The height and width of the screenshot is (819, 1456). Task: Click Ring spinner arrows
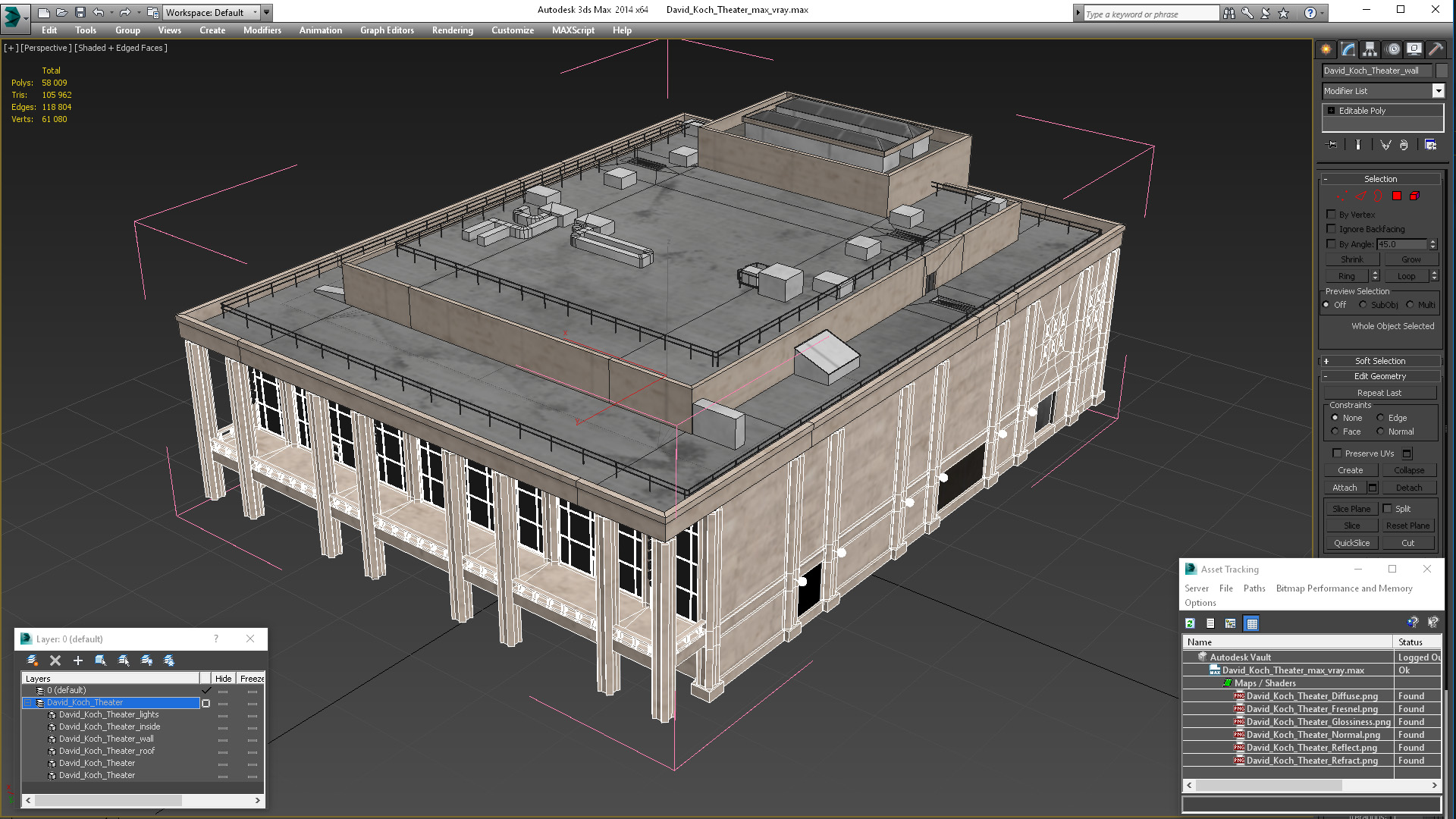(x=1375, y=276)
